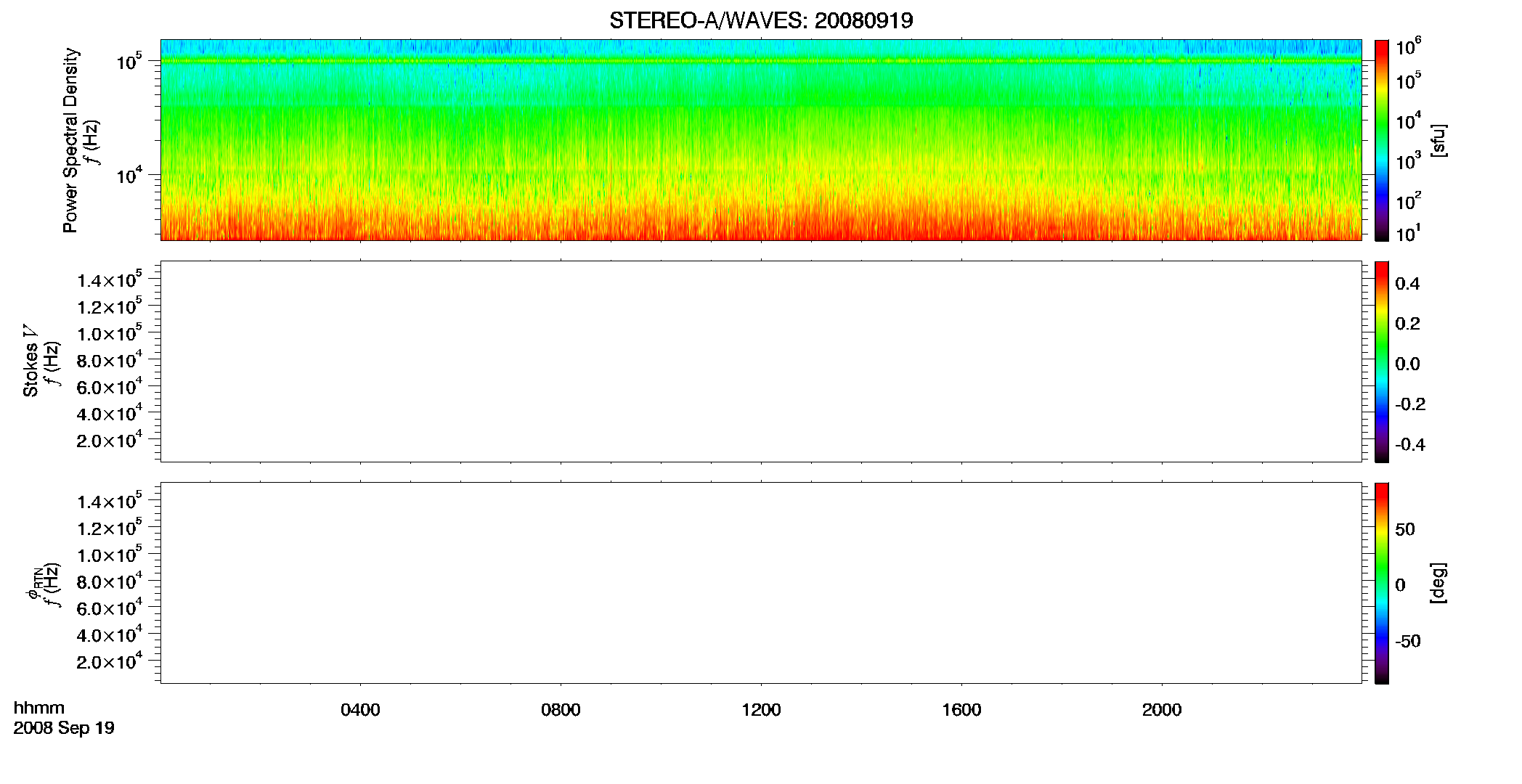Click the Power Spectral Density axis title
The height and width of the screenshot is (784, 1522).
[x=70, y=140]
